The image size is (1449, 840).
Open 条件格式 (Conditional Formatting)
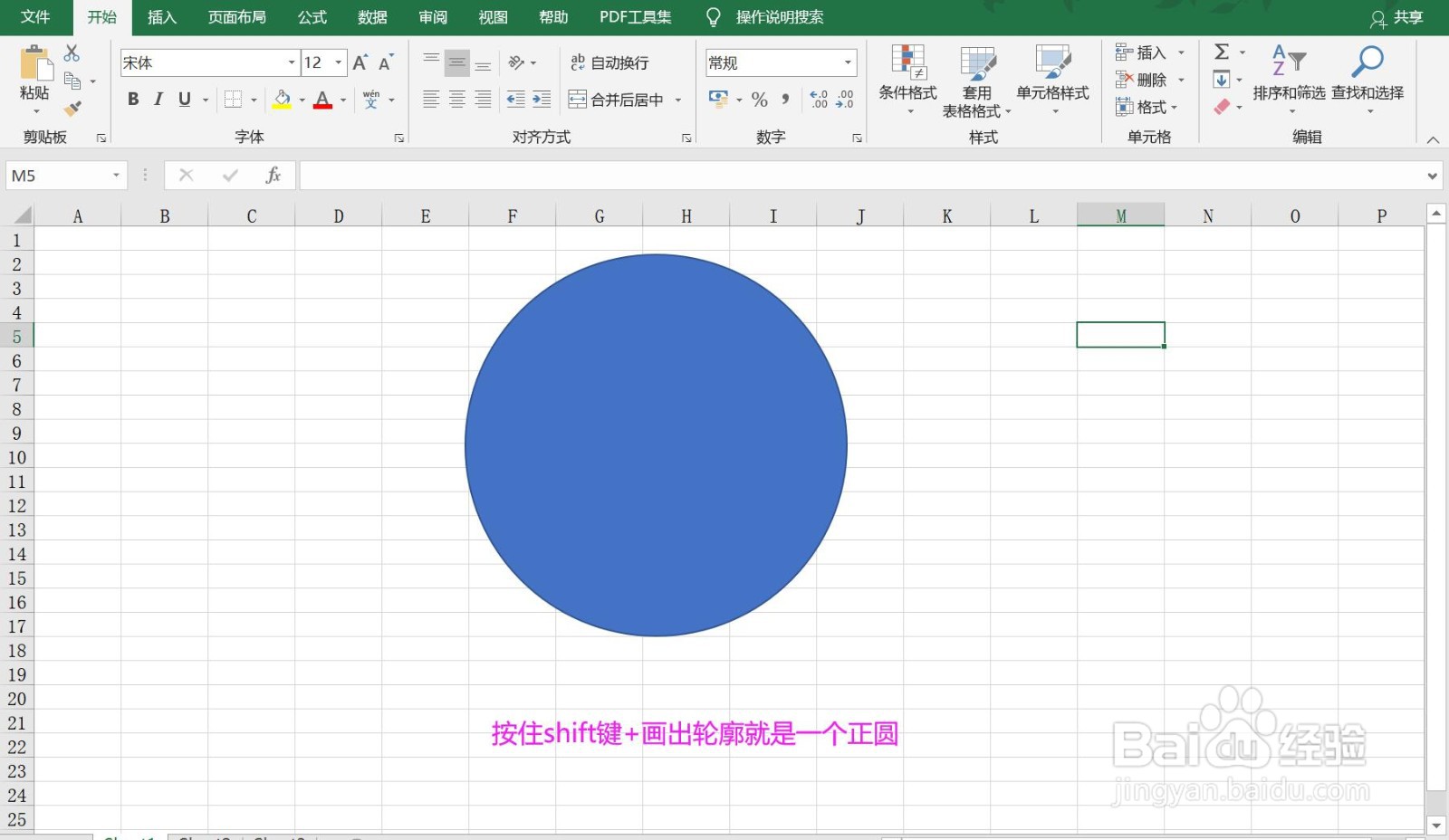(908, 81)
